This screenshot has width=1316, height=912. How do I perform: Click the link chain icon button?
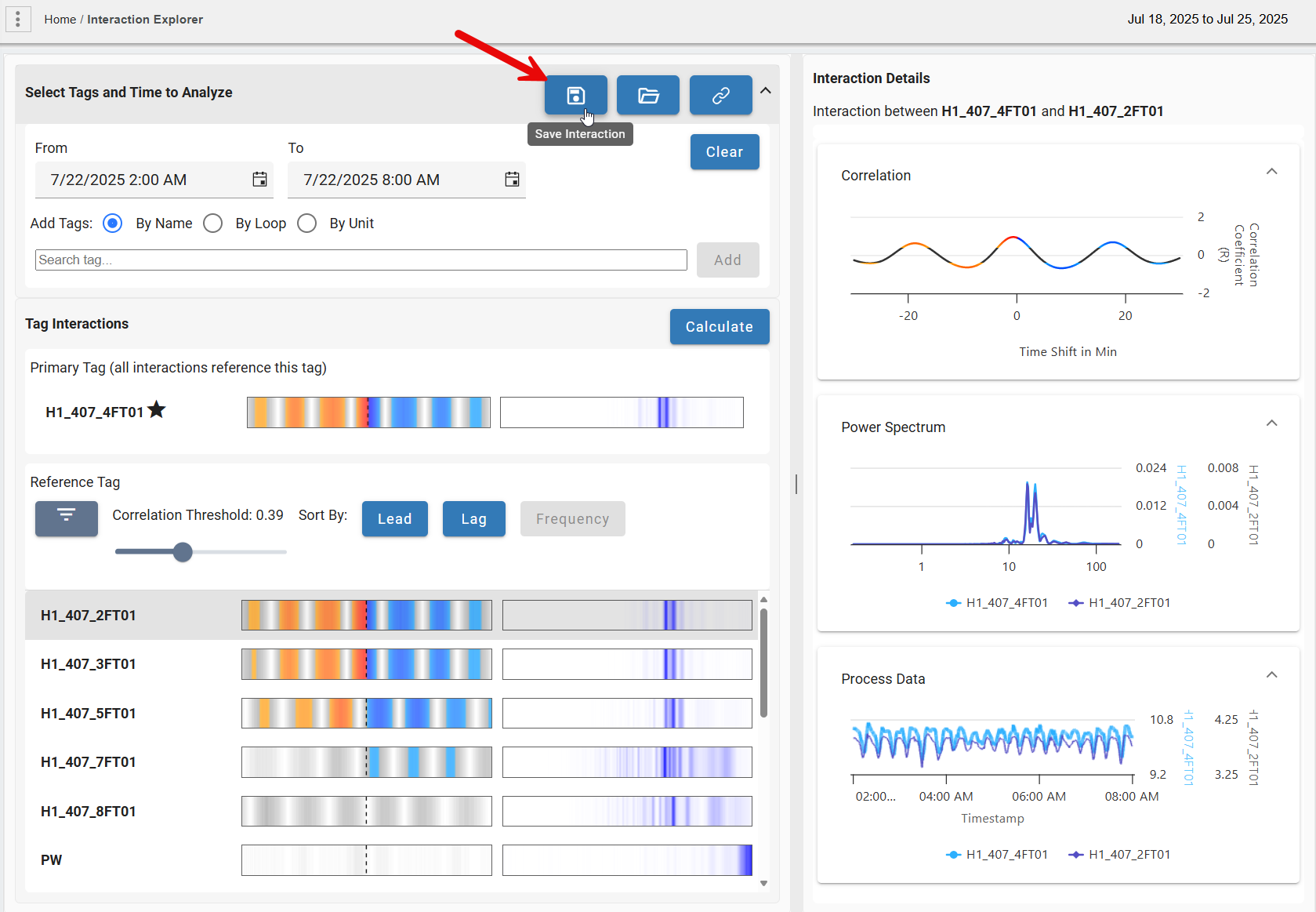(721, 95)
